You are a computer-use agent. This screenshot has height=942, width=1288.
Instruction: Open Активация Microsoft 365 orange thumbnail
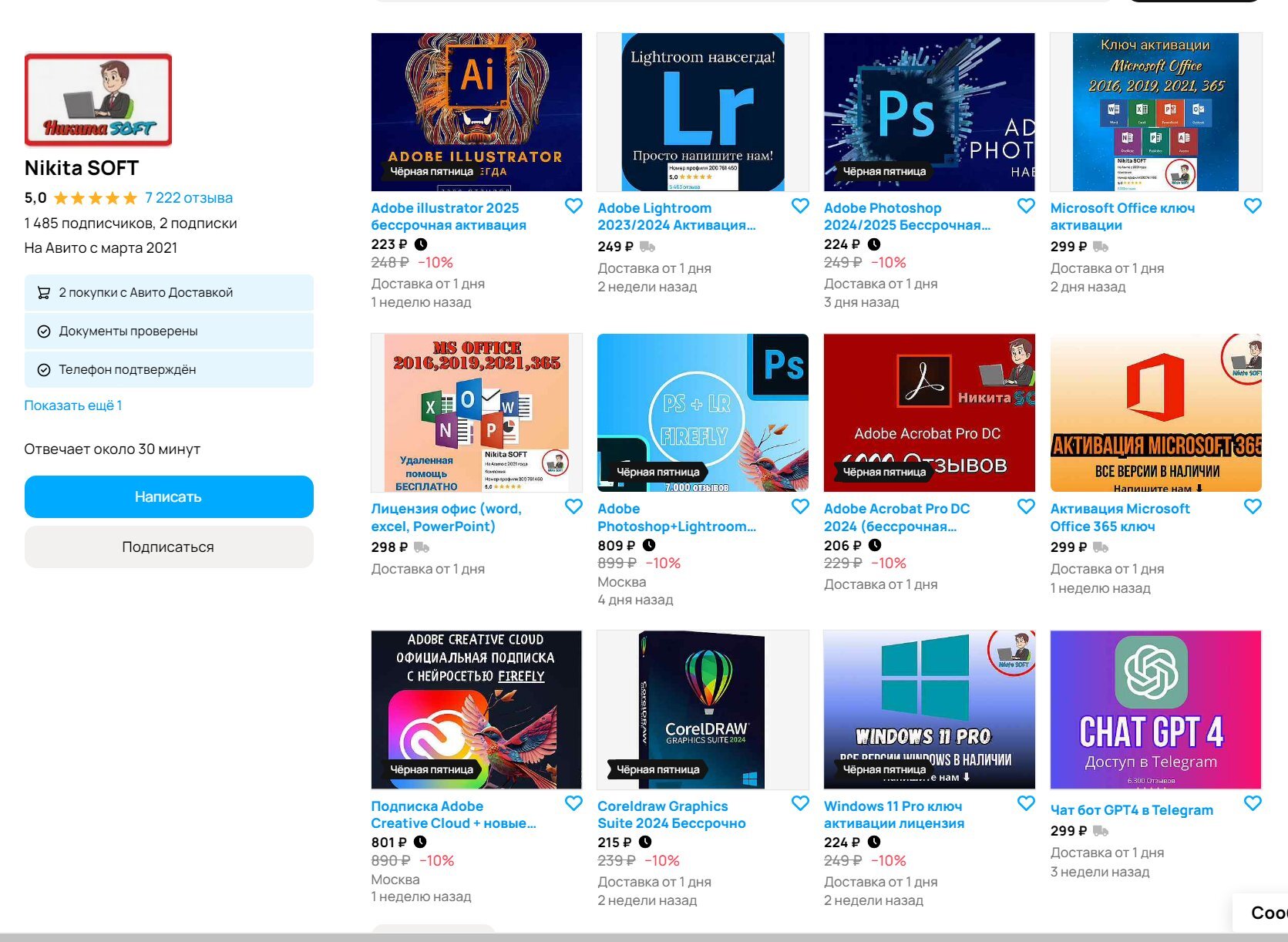point(1155,412)
